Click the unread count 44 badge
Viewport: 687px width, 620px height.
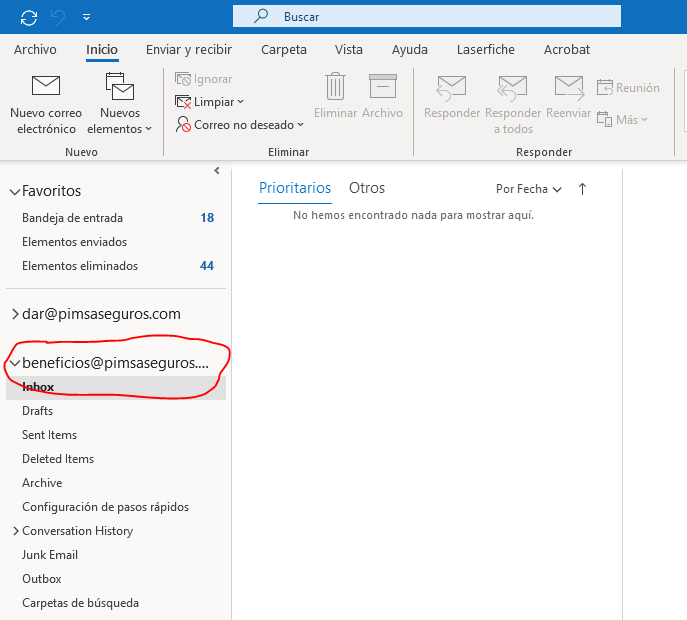coord(207,266)
